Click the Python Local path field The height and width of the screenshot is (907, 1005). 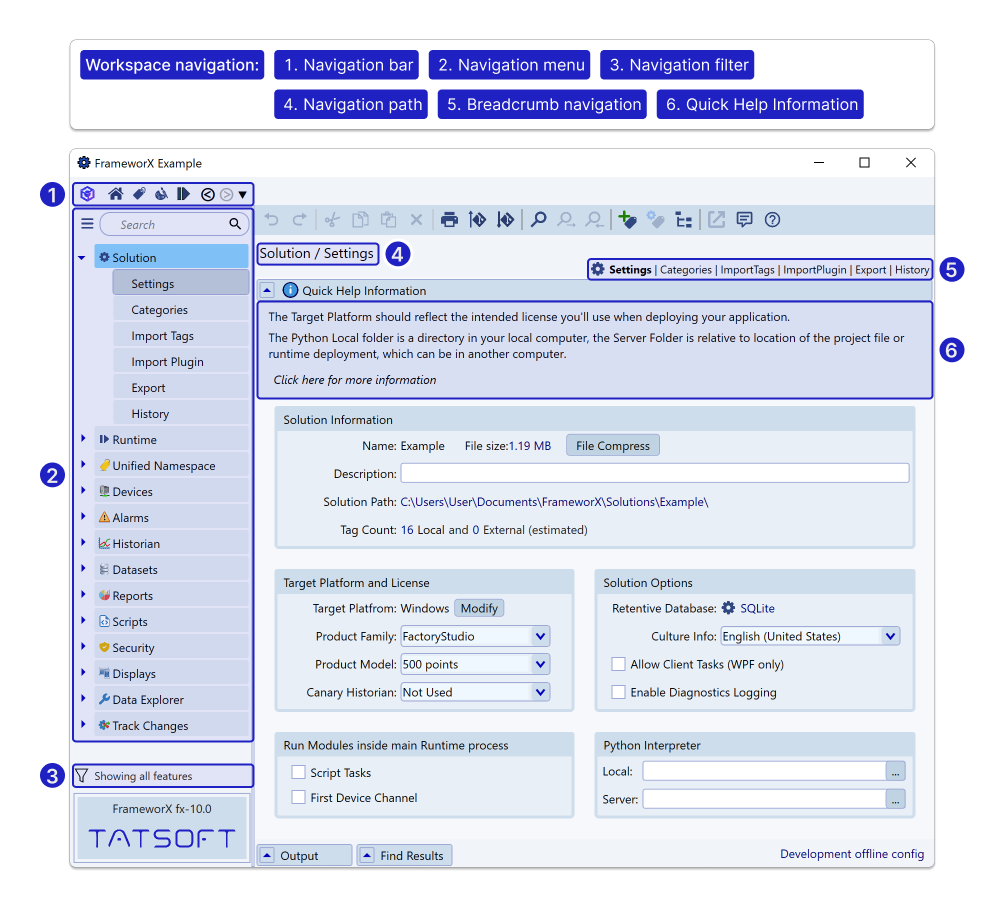[x=765, y=771]
